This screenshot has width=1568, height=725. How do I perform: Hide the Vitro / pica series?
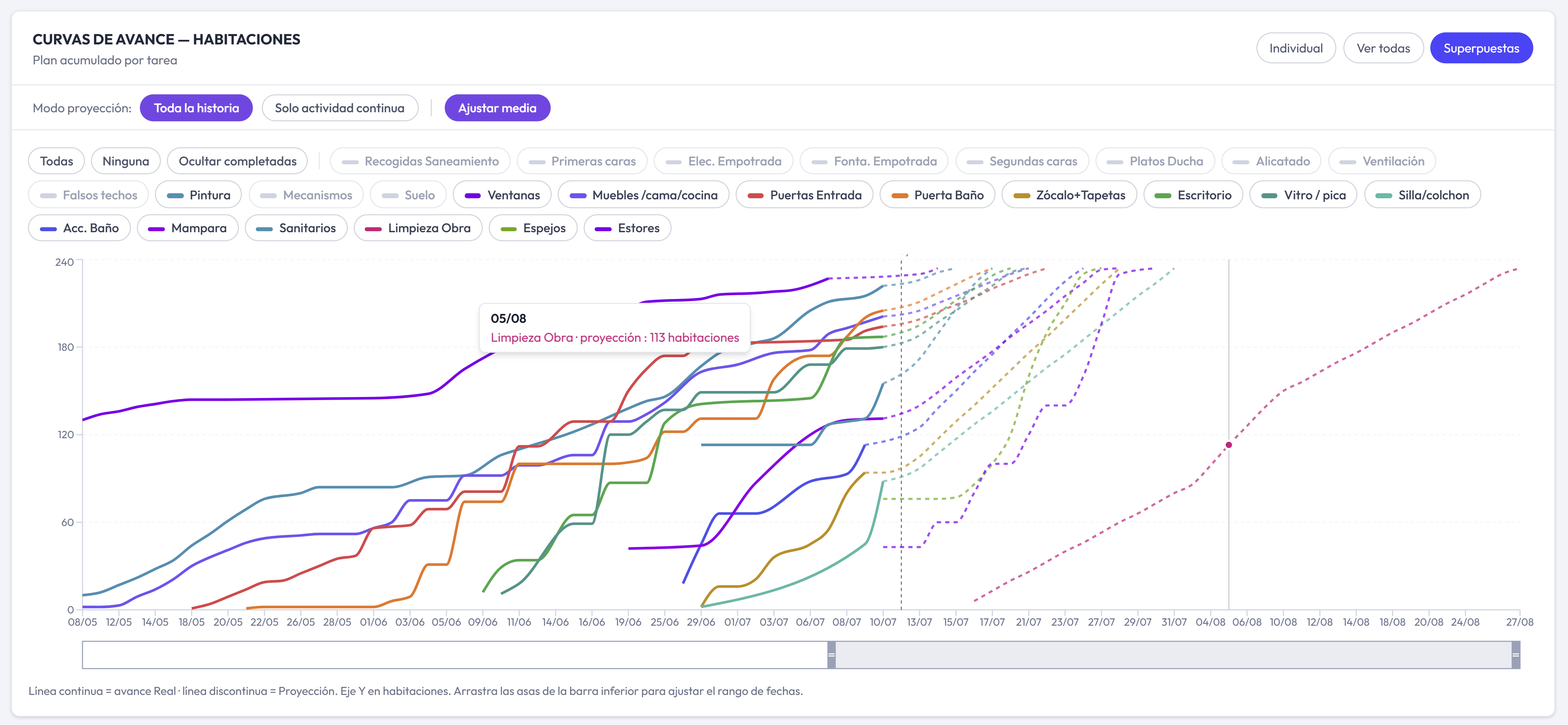pyautogui.click(x=1303, y=195)
